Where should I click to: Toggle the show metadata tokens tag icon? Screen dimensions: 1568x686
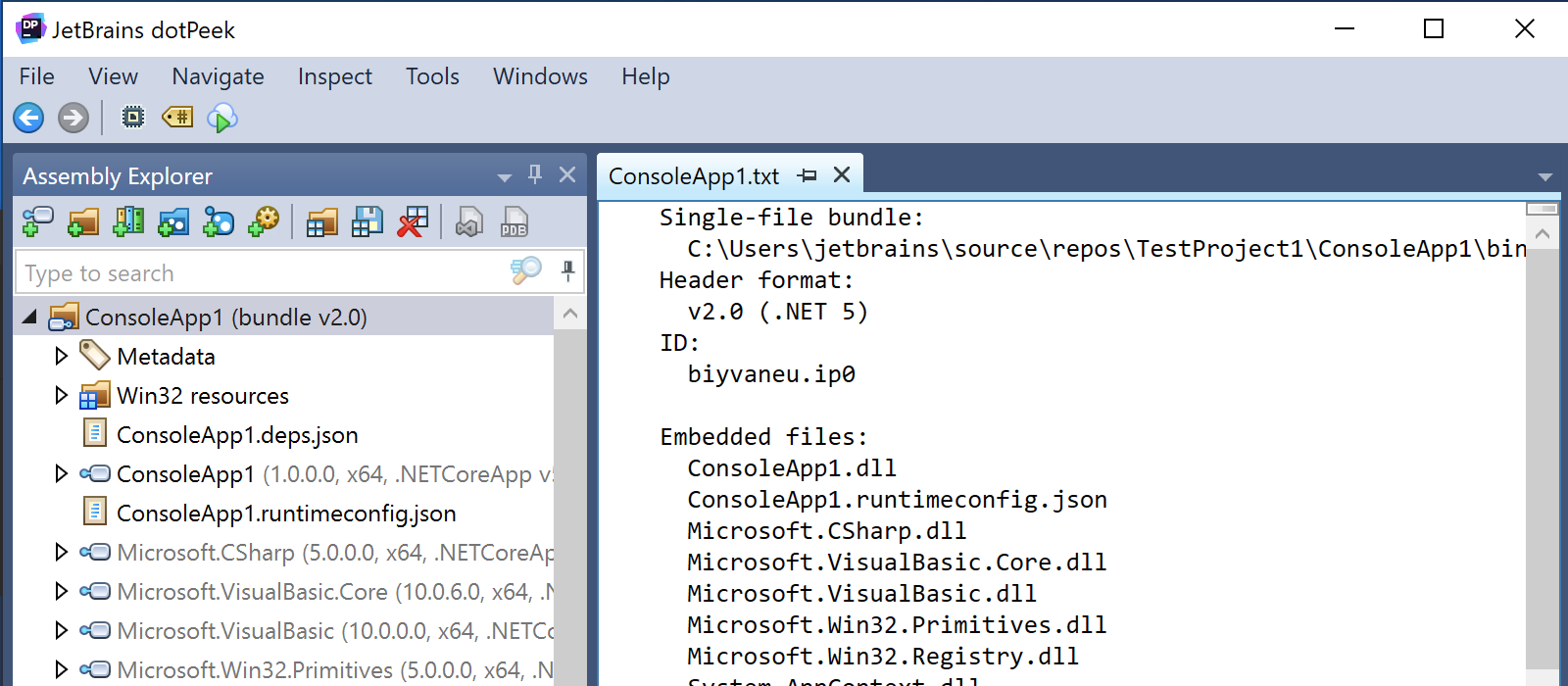click(177, 118)
